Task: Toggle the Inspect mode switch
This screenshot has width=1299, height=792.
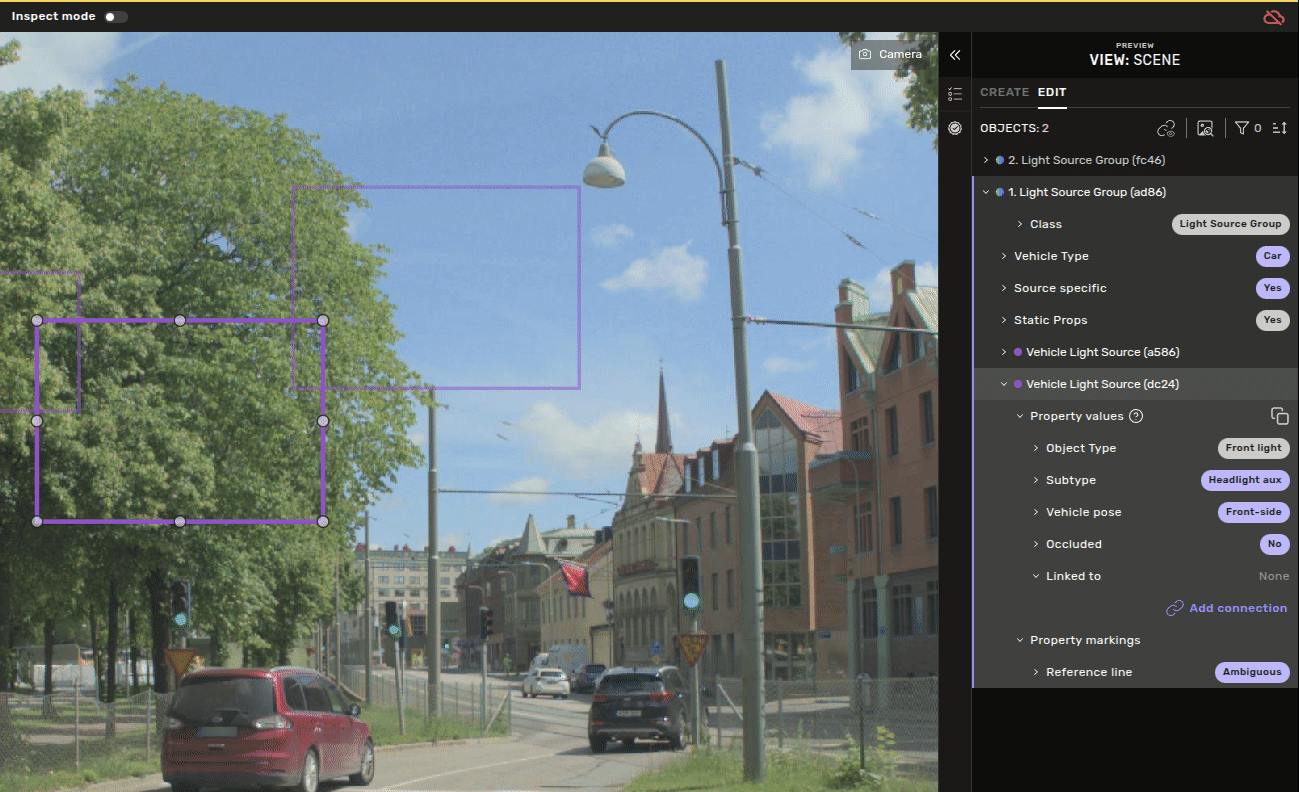Action: [x=116, y=17]
